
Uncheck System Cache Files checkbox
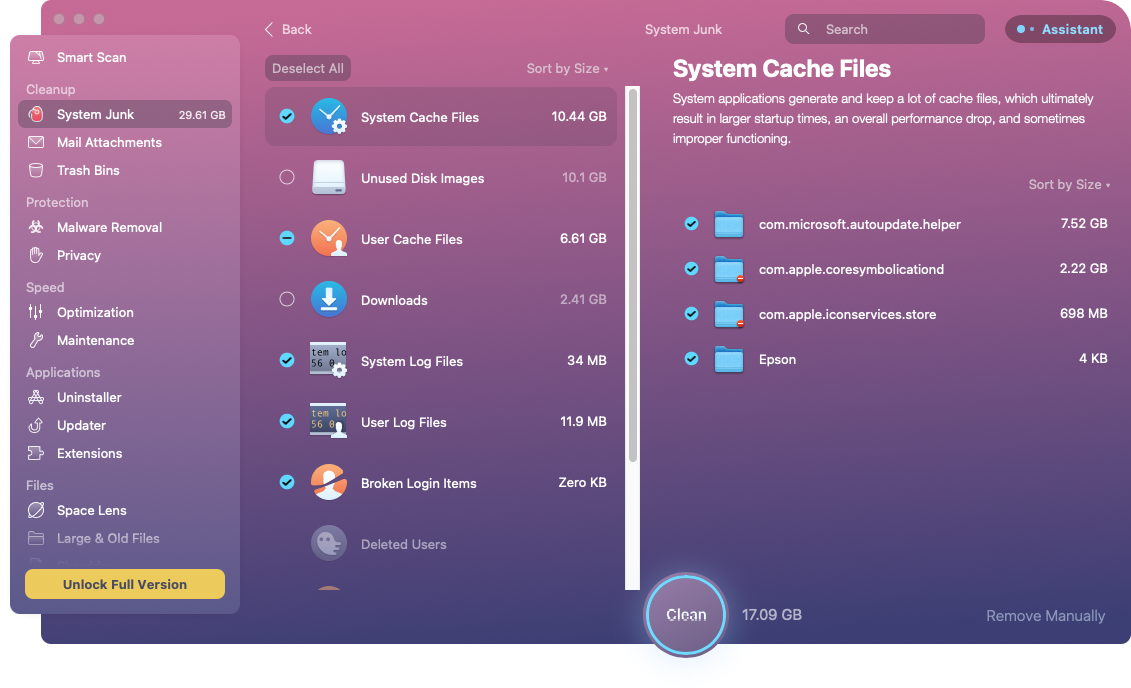pos(287,116)
